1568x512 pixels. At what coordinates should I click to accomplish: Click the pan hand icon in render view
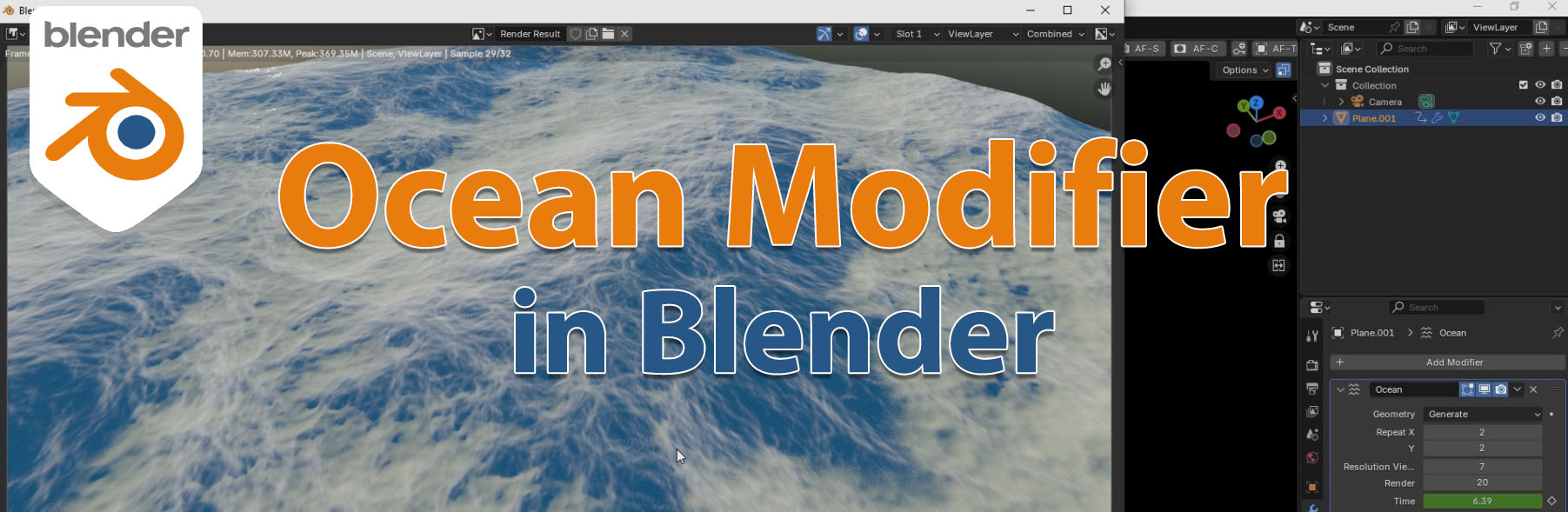[1104, 89]
